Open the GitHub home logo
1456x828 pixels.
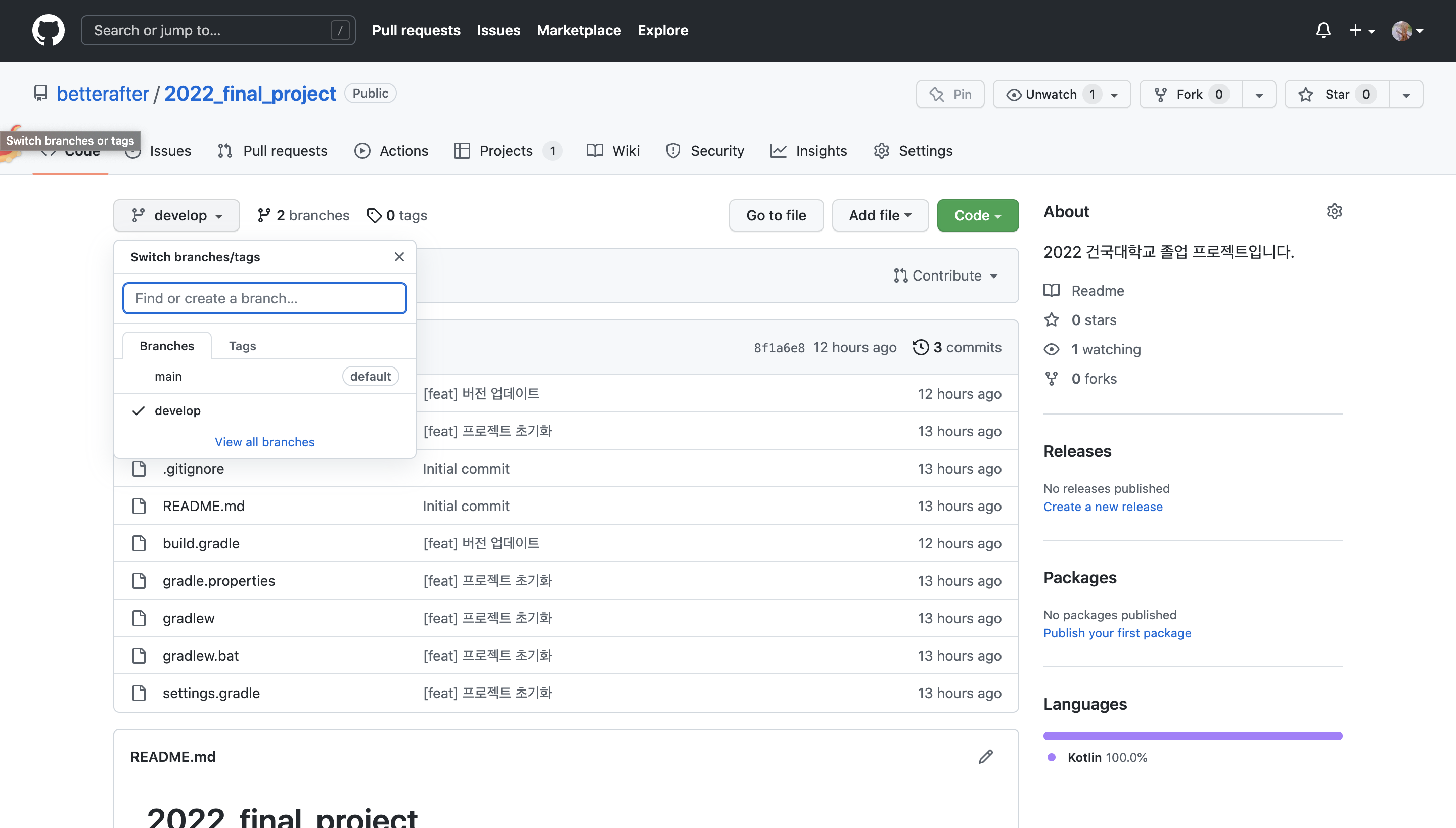pyautogui.click(x=49, y=30)
